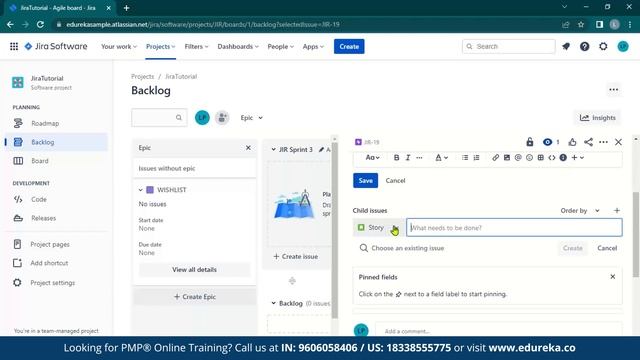Open notifications via the bell icon
Viewport: 640px width, 360px height.
pyautogui.click(x=566, y=47)
